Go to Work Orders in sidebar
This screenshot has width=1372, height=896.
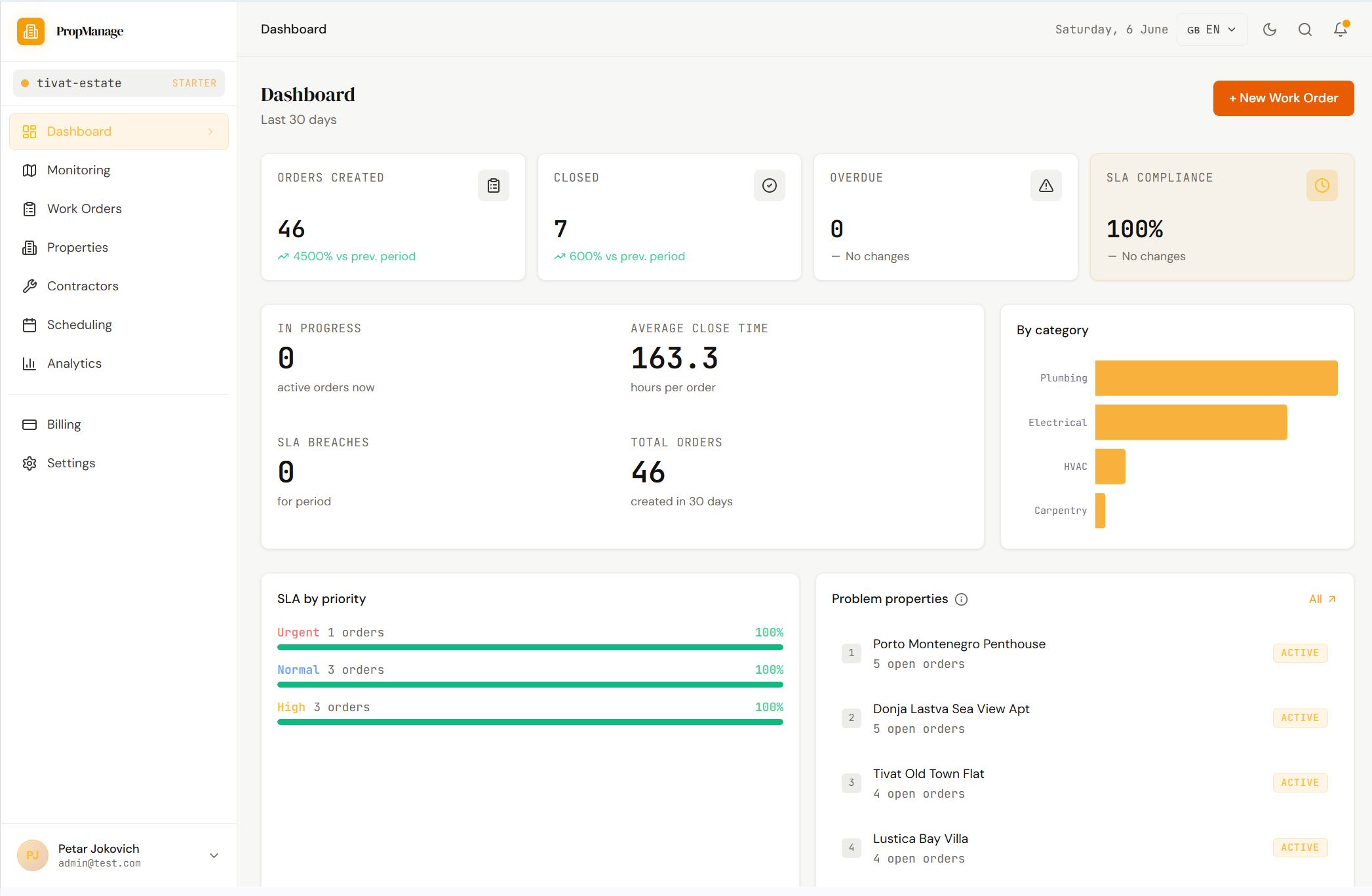(x=119, y=209)
